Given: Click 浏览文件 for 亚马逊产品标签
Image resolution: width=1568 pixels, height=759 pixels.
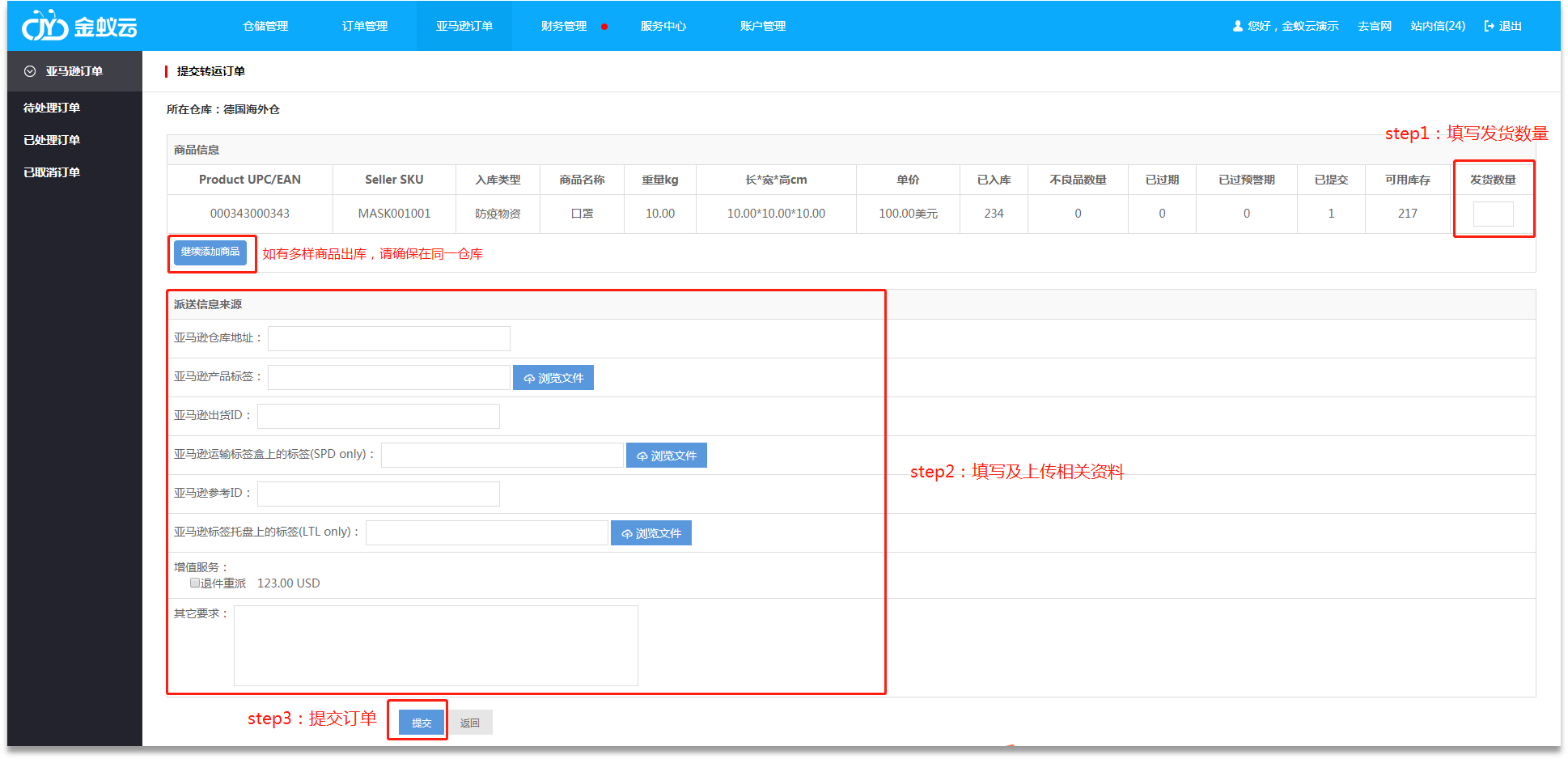Looking at the screenshot, I should 553,378.
